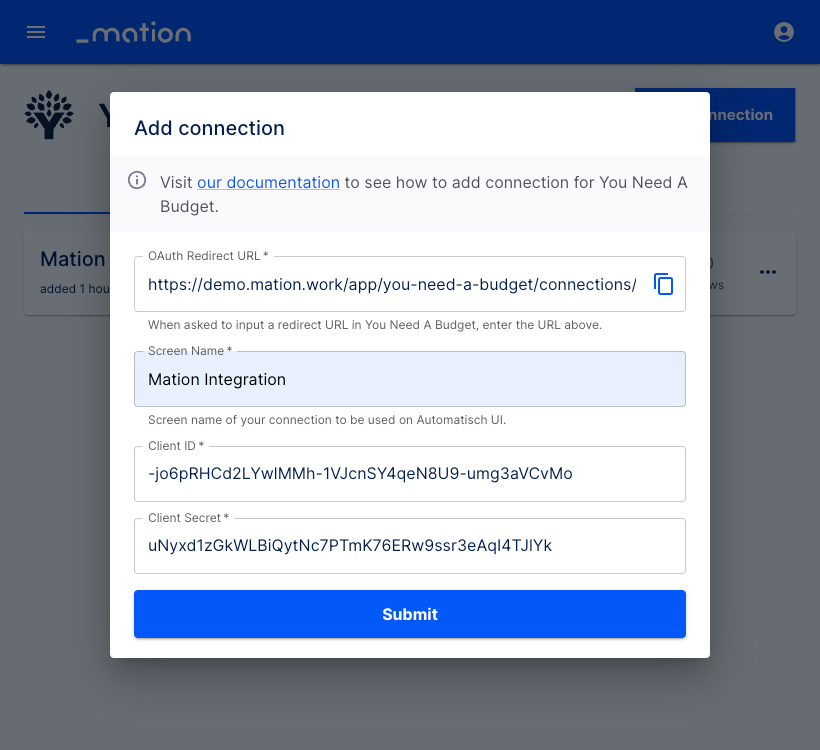Click the OAuth Redirect URL text field
The image size is (820, 750).
(392, 285)
